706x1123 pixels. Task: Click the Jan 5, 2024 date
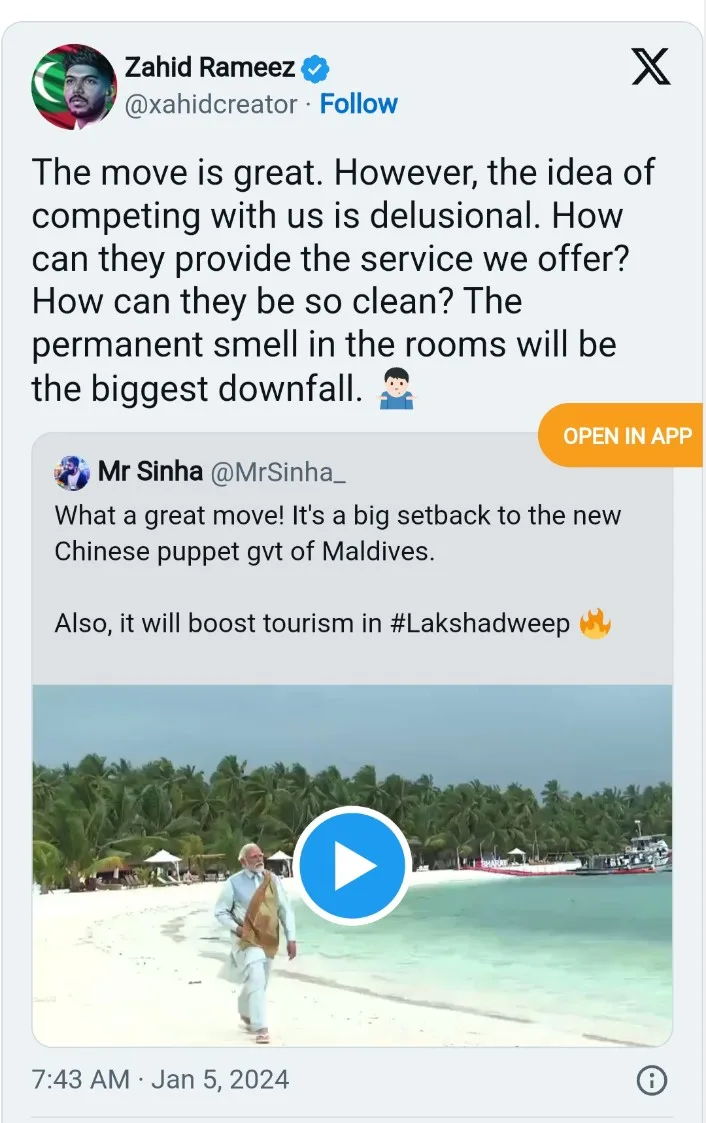click(x=220, y=1079)
